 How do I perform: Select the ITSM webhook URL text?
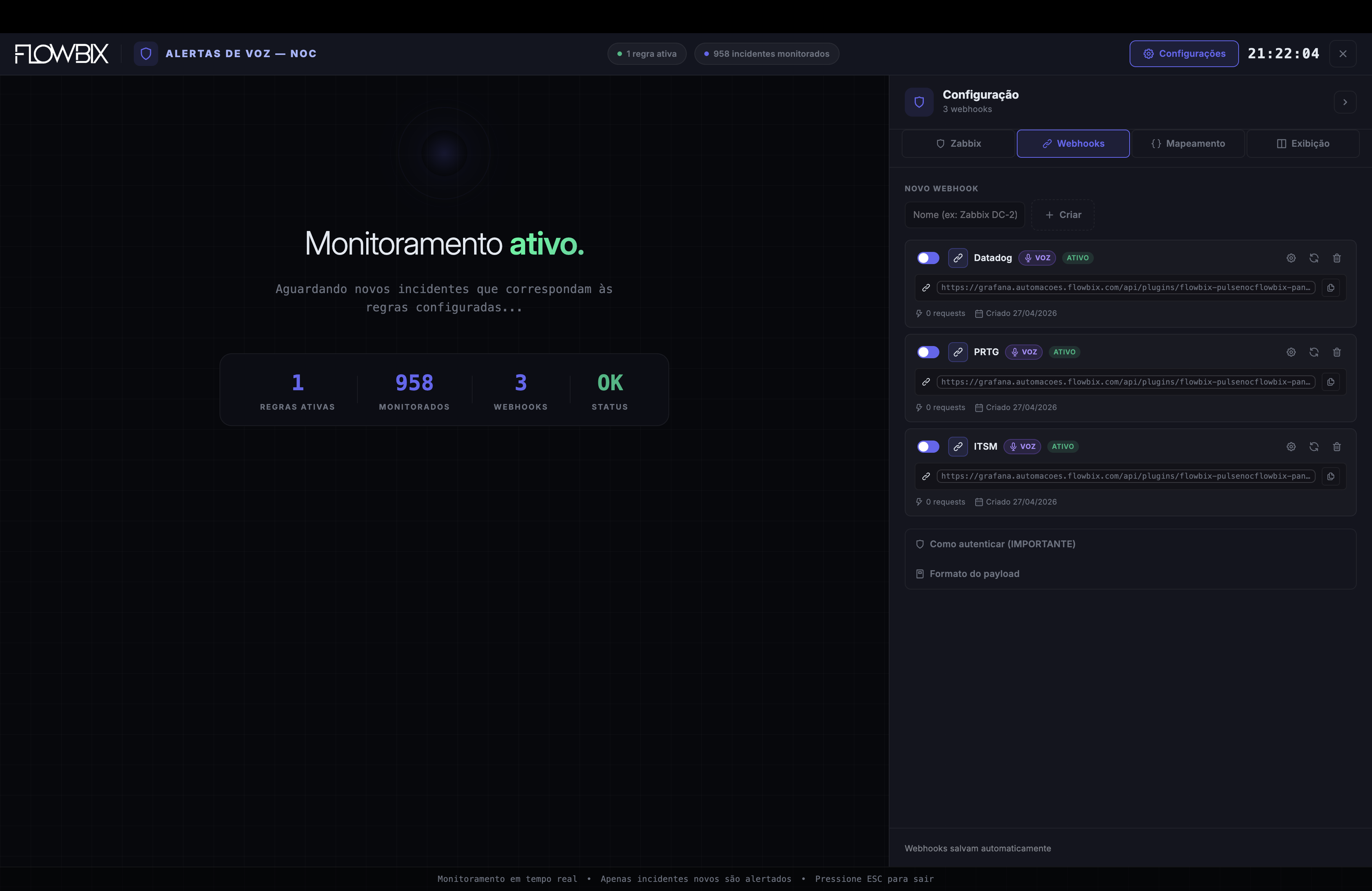pyautogui.click(x=1125, y=477)
